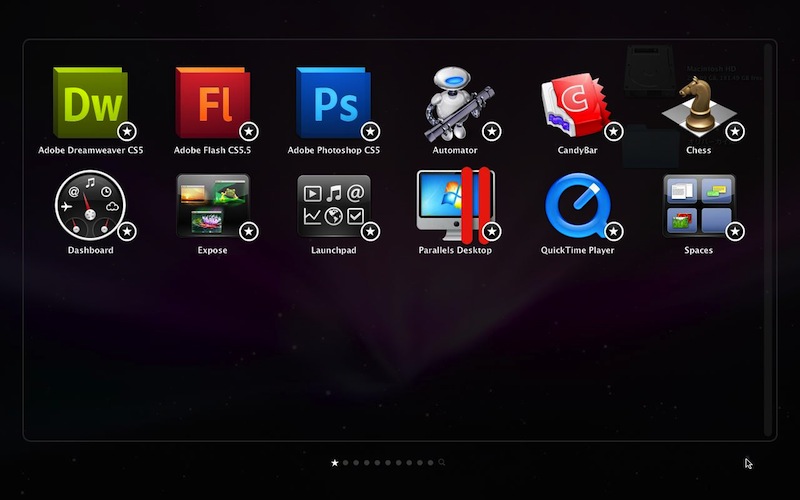Click the vertical scrollbar on the right
800x500 pixels.
coord(768,238)
